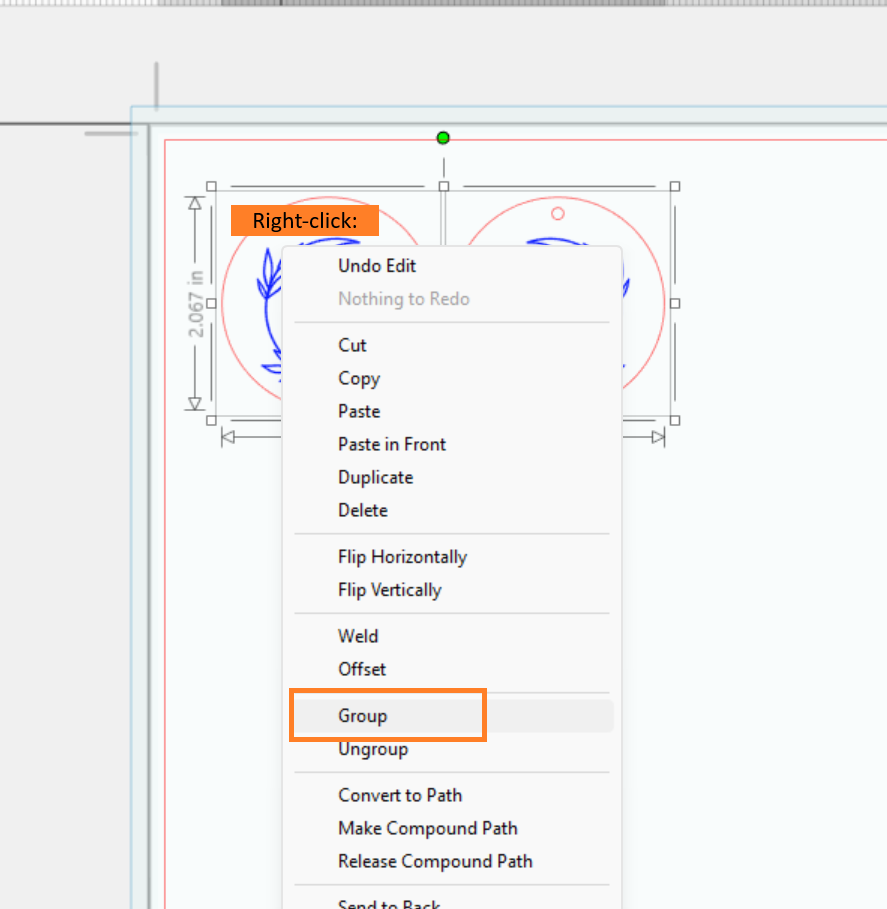Viewport: 887px width, 909px height.
Task: Choose Delete from the context menu
Action: tap(452, 511)
